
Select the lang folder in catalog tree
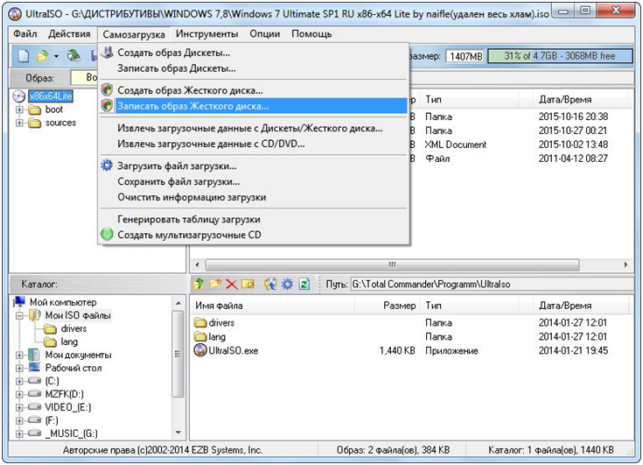[69, 342]
